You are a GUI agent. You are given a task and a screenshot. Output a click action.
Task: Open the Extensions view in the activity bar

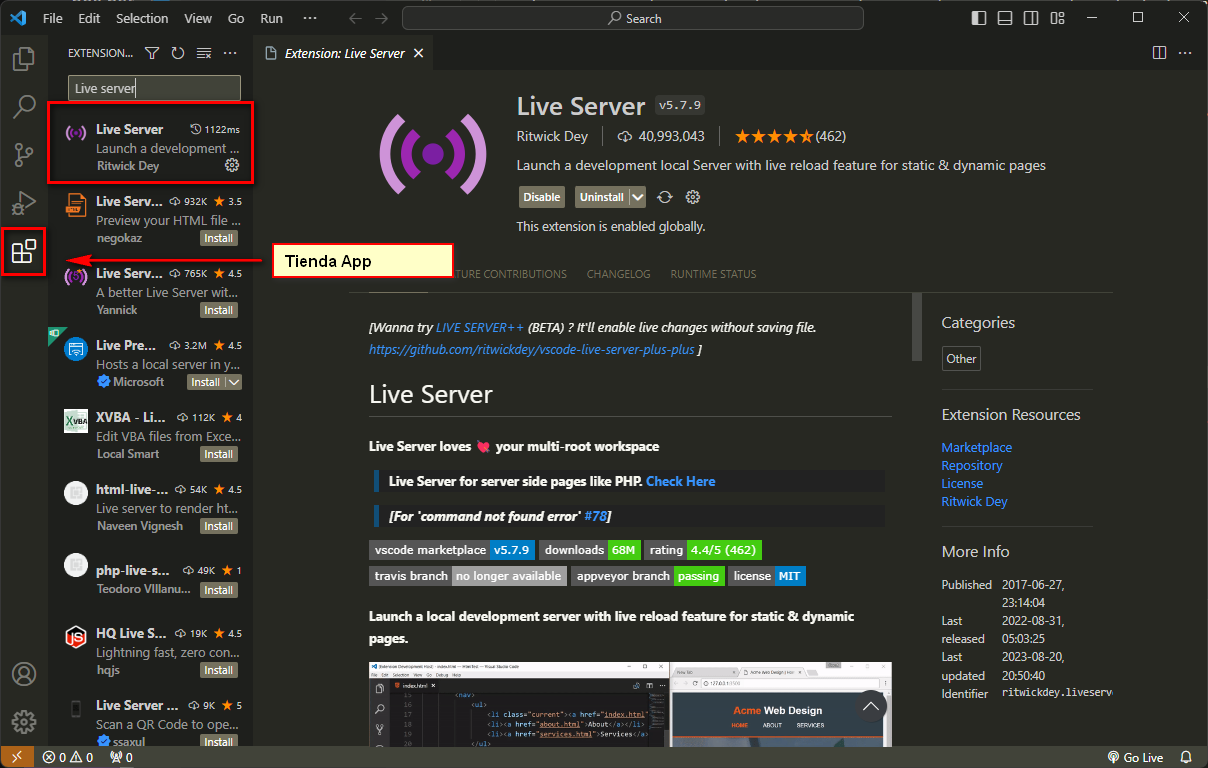tap(24, 252)
